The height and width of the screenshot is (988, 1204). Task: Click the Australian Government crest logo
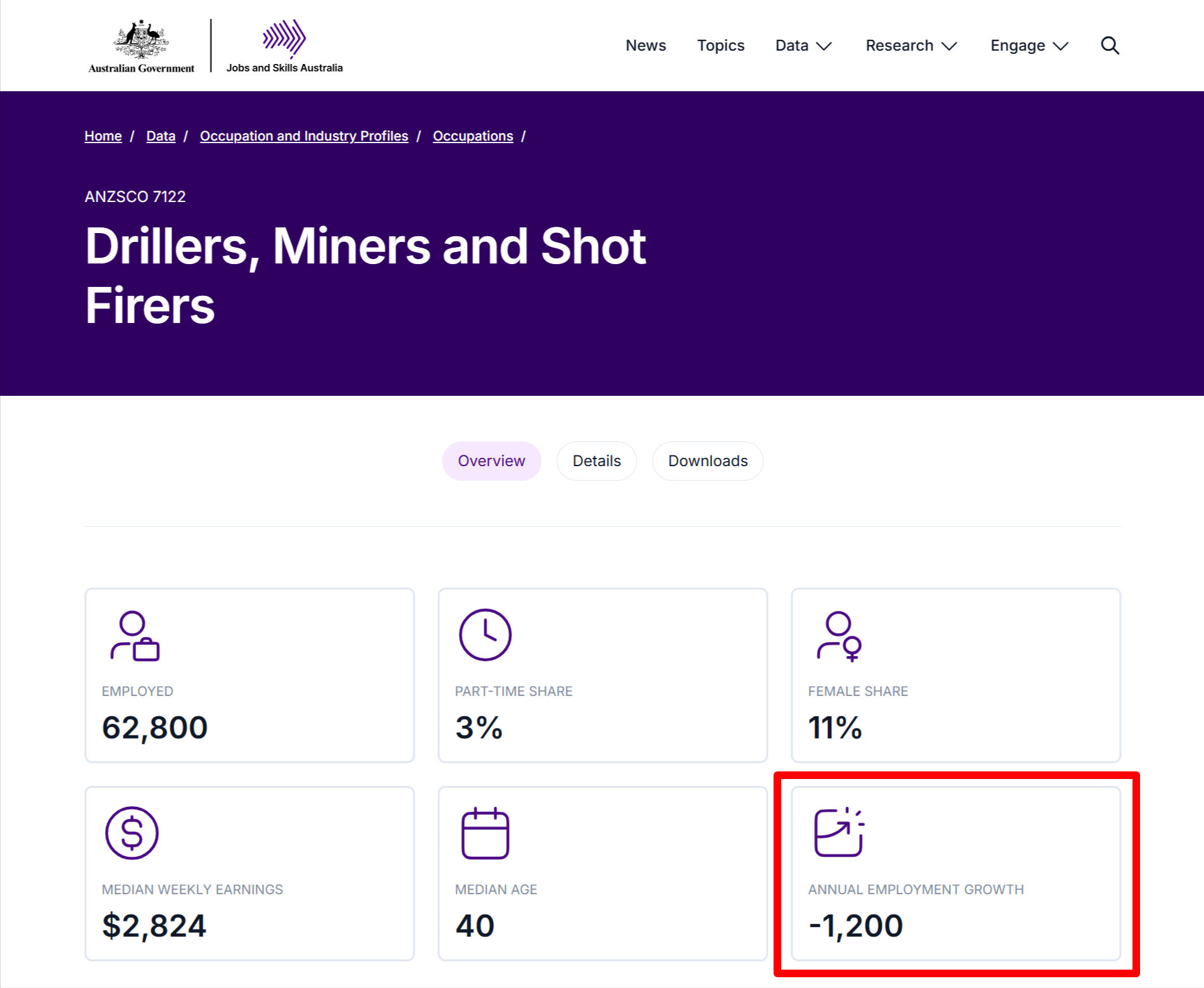(x=141, y=46)
